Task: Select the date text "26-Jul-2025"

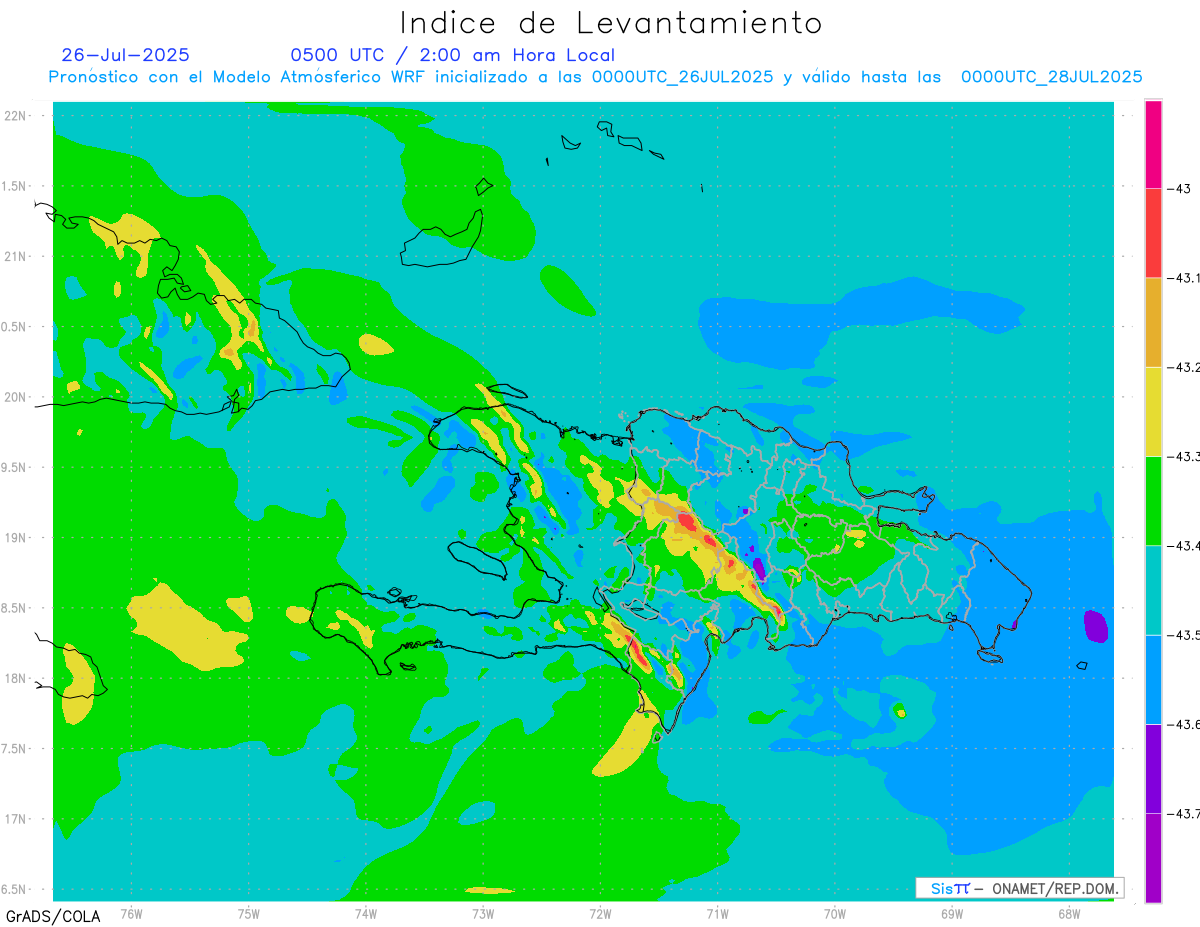Action: pyautogui.click(x=125, y=55)
